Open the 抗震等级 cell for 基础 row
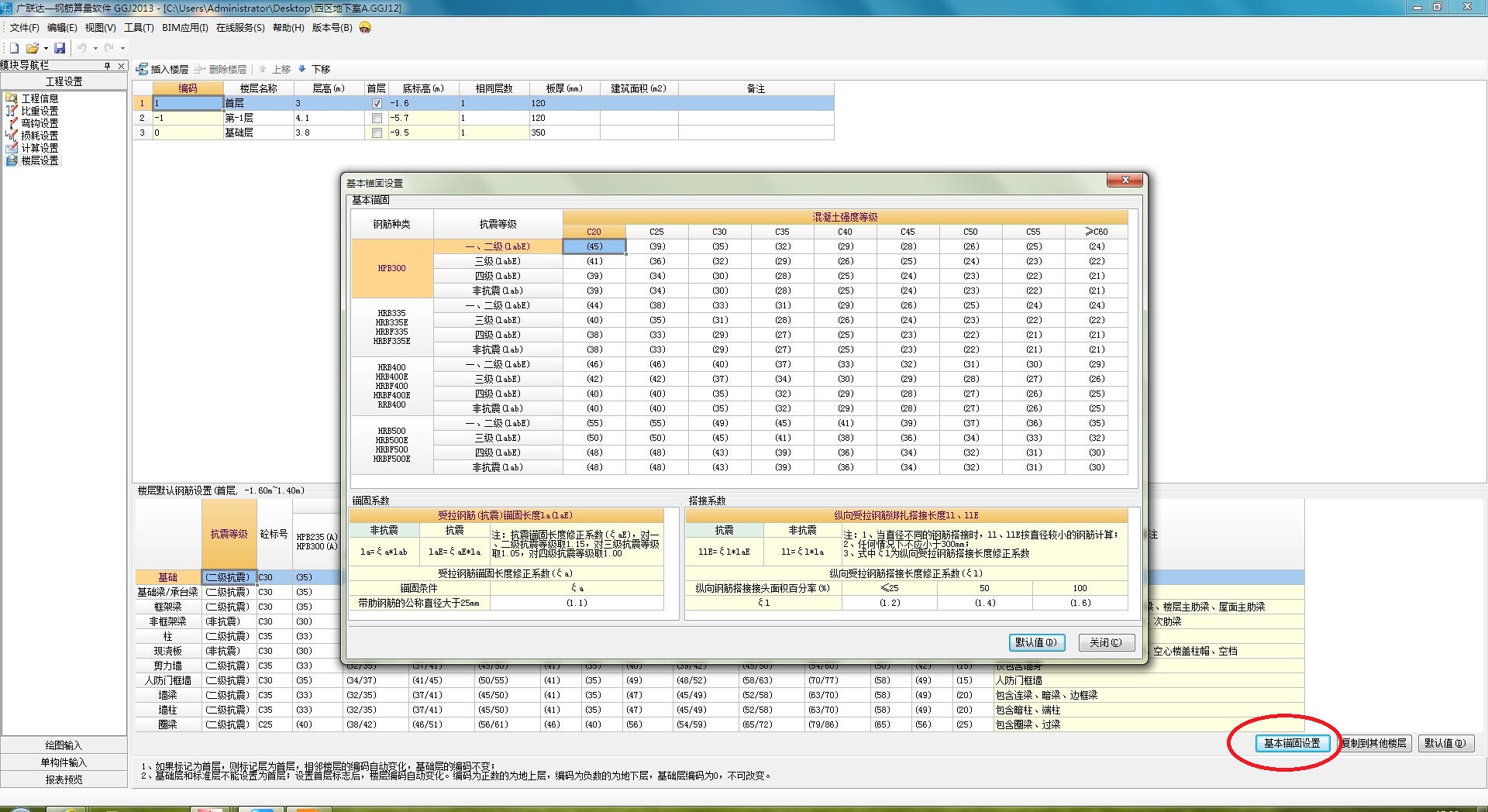This screenshot has height=812, width=1488. (229, 577)
